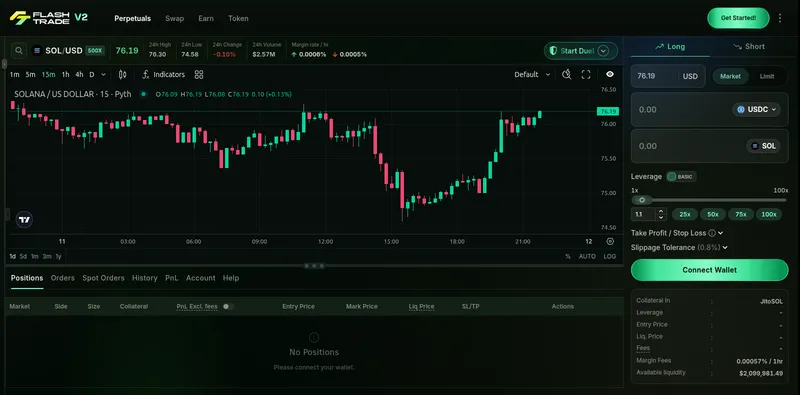
Task: Open the chart layout grid icon
Action: click(199, 75)
